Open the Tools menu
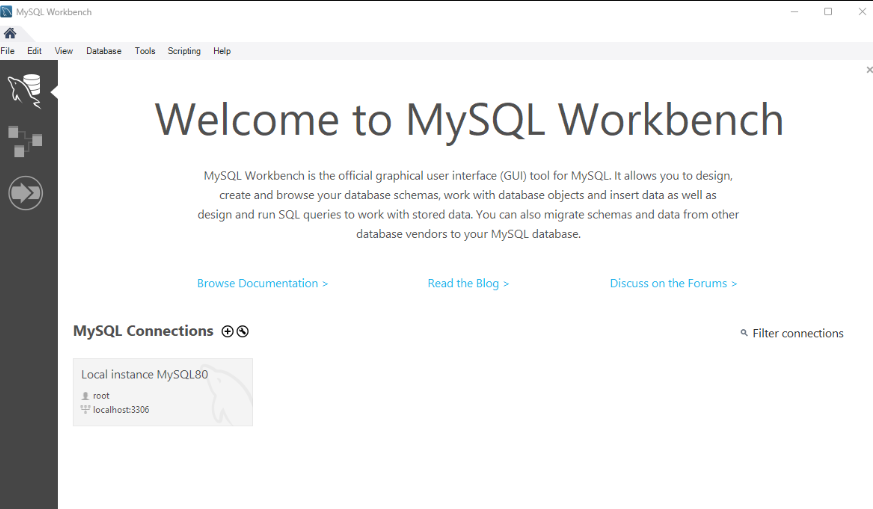873x509 pixels. (x=145, y=51)
